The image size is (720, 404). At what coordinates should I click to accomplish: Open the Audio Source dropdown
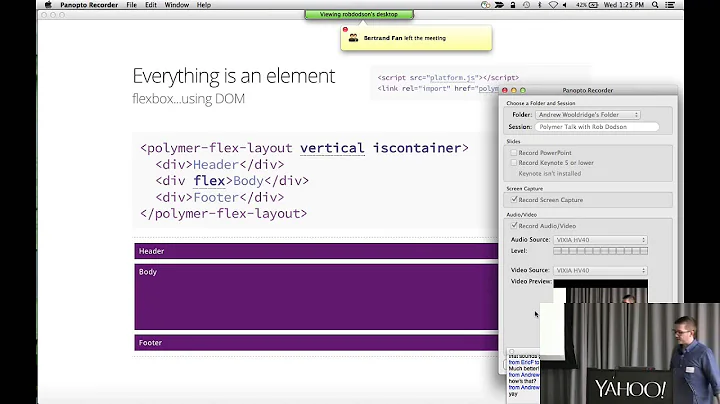pyautogui.click(x=600, y=240)
